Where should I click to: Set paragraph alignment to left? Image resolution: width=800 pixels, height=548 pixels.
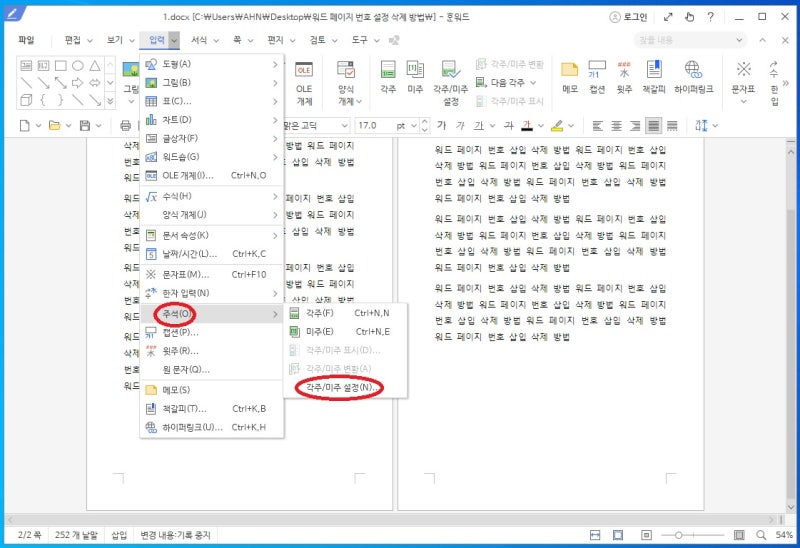pos(597,126)
